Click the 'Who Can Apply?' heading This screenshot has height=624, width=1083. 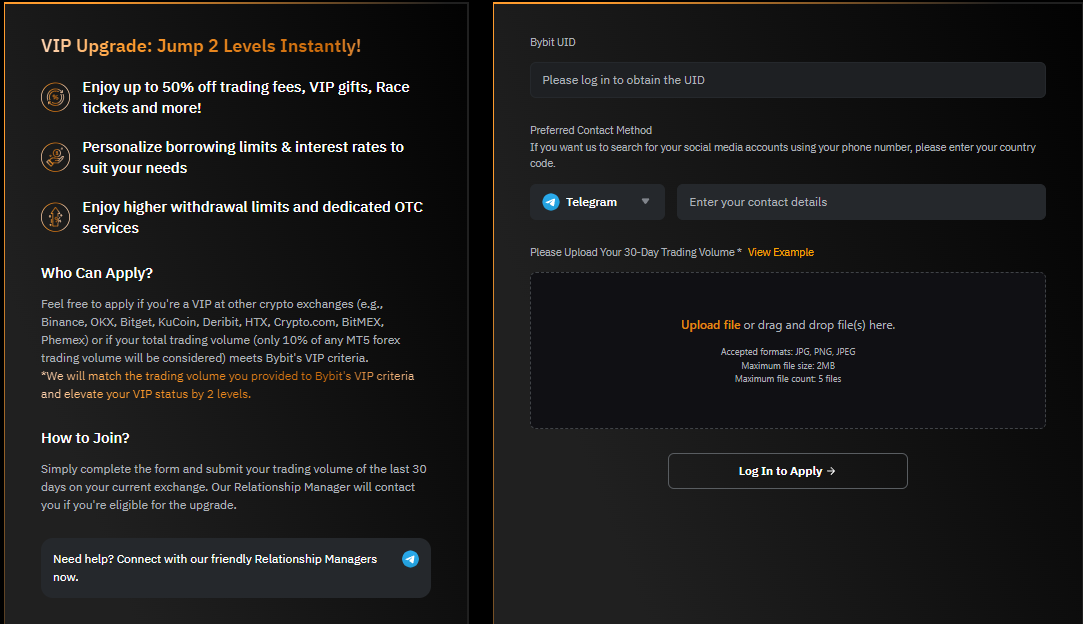pos(97,273)
